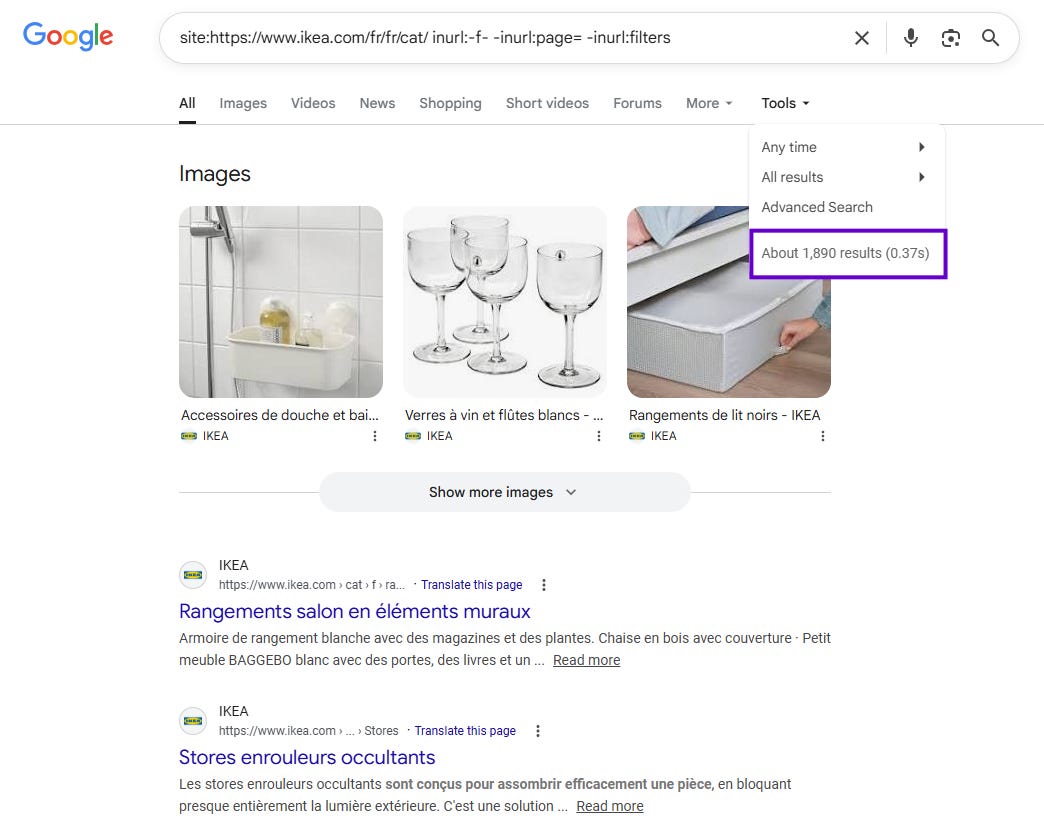Viewport: 1044px width, 837px height.
Task: Switch to the Images tab
Action: [243, 103]
